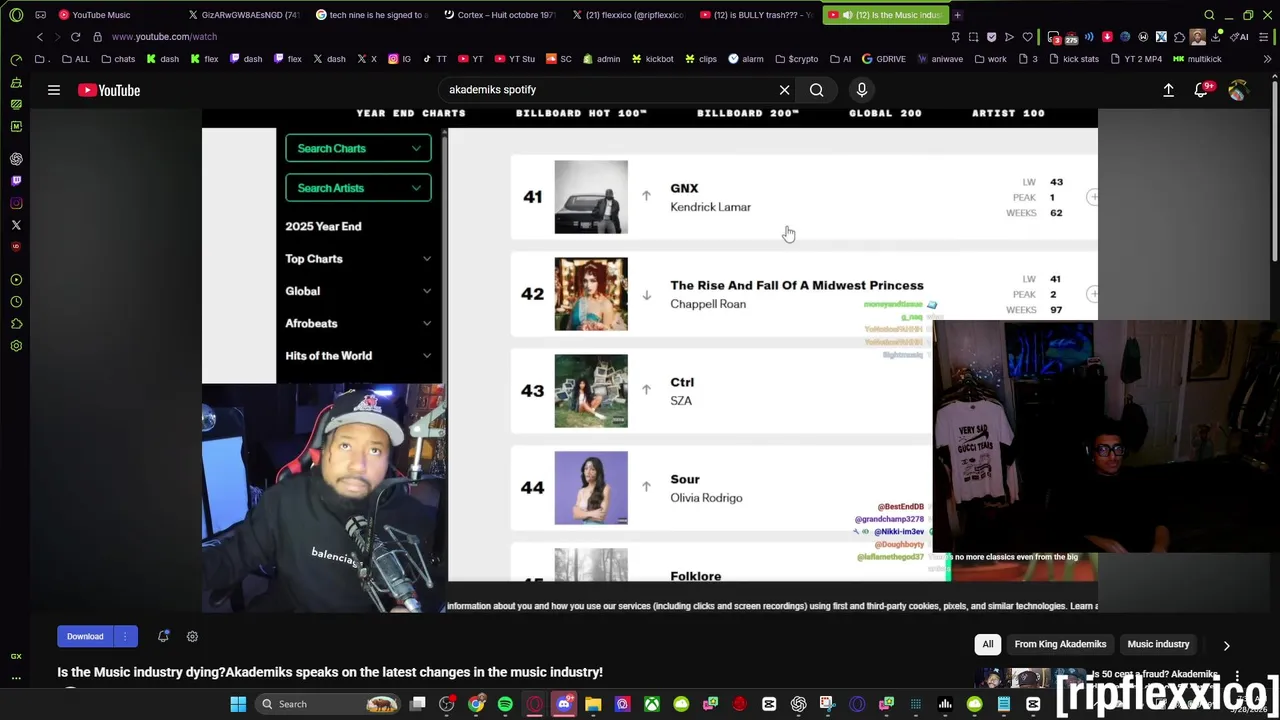This screenshot has width=1280, height=720.
Task: Switch to the 'tech nine is he signed' tab
Action: click(372, 15)
